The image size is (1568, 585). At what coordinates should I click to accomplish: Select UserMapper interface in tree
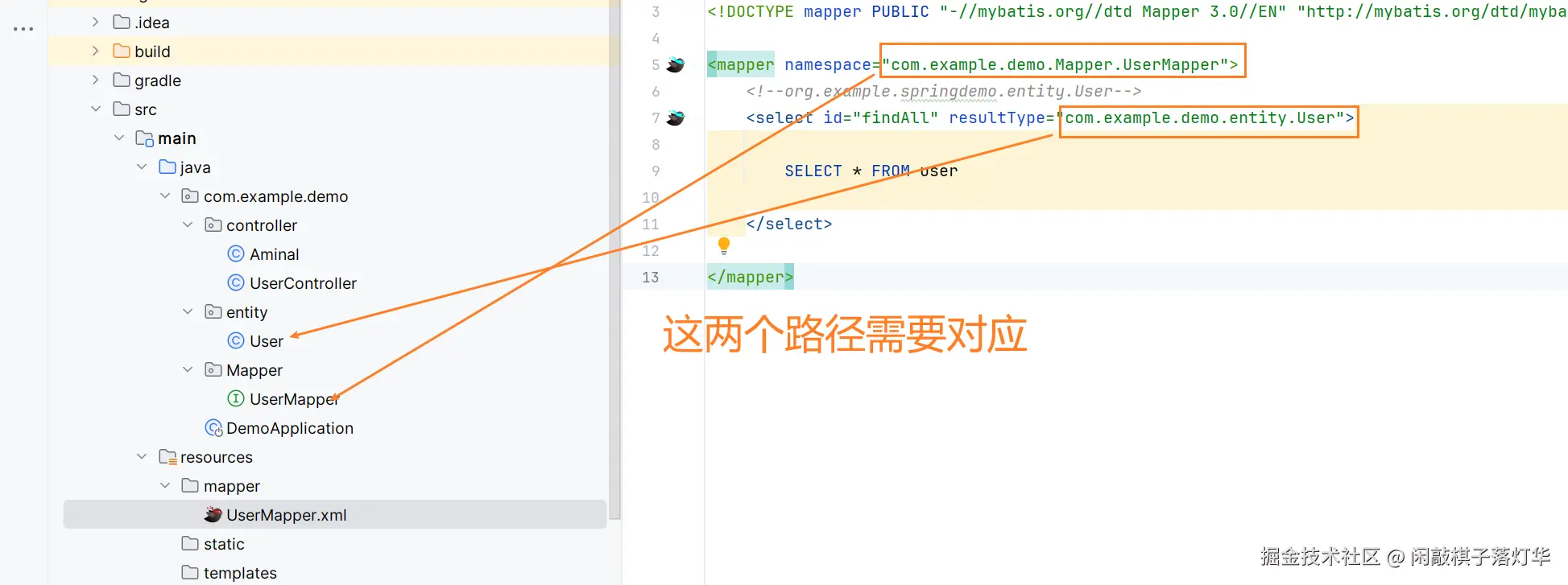(x=294, y=399)
